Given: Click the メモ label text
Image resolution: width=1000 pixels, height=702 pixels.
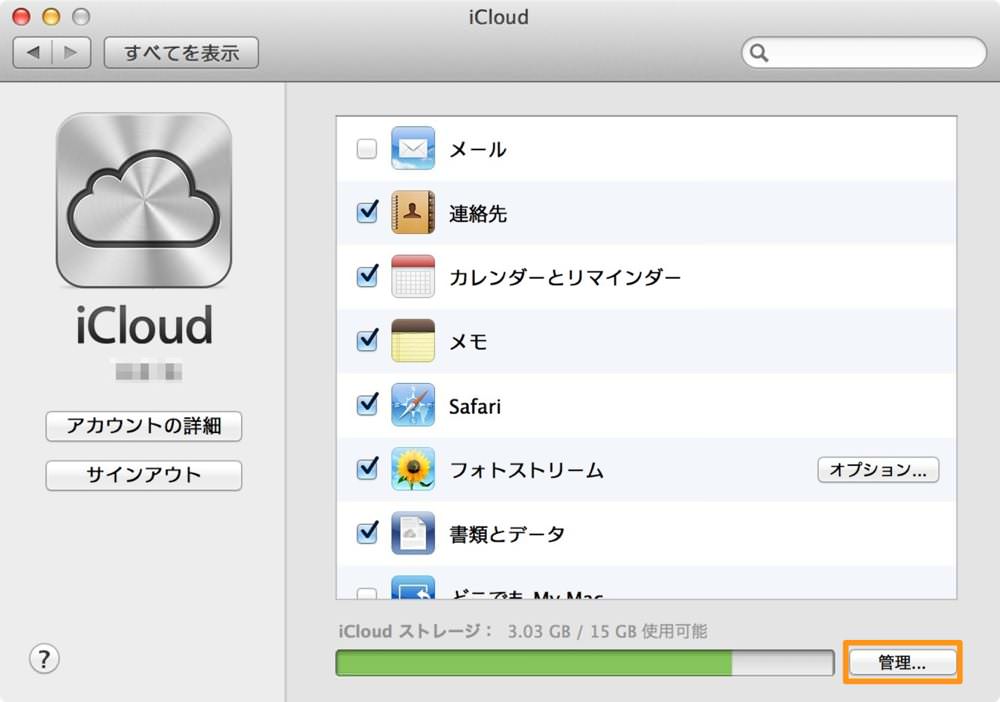Looking at the screenshot, I should pos(468,342).
